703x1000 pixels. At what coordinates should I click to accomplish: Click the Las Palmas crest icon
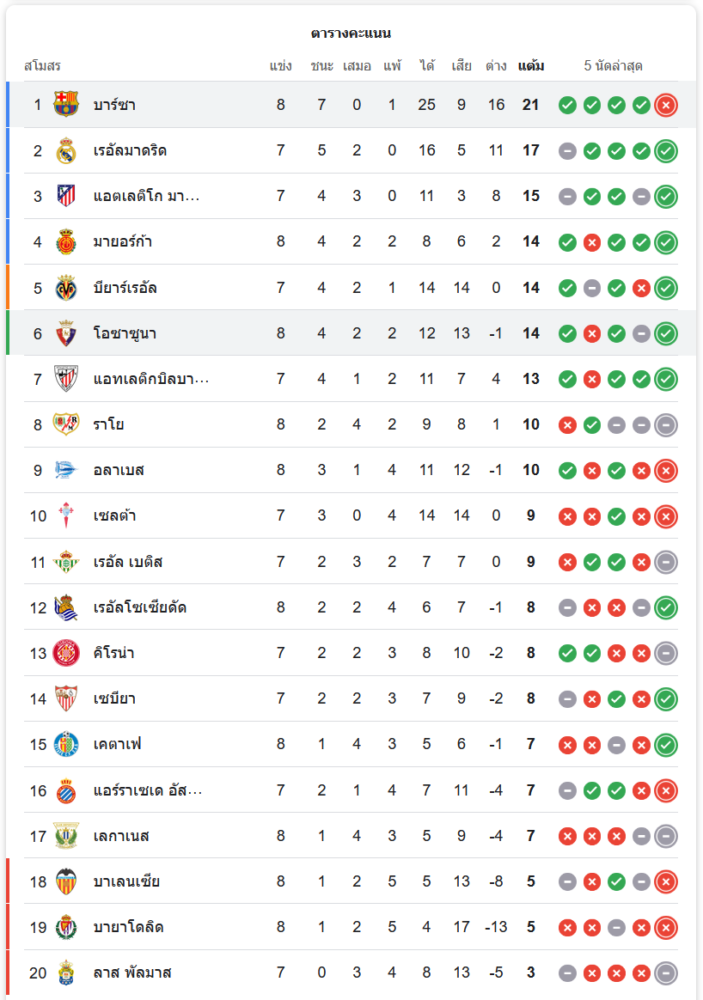(66, 972)
